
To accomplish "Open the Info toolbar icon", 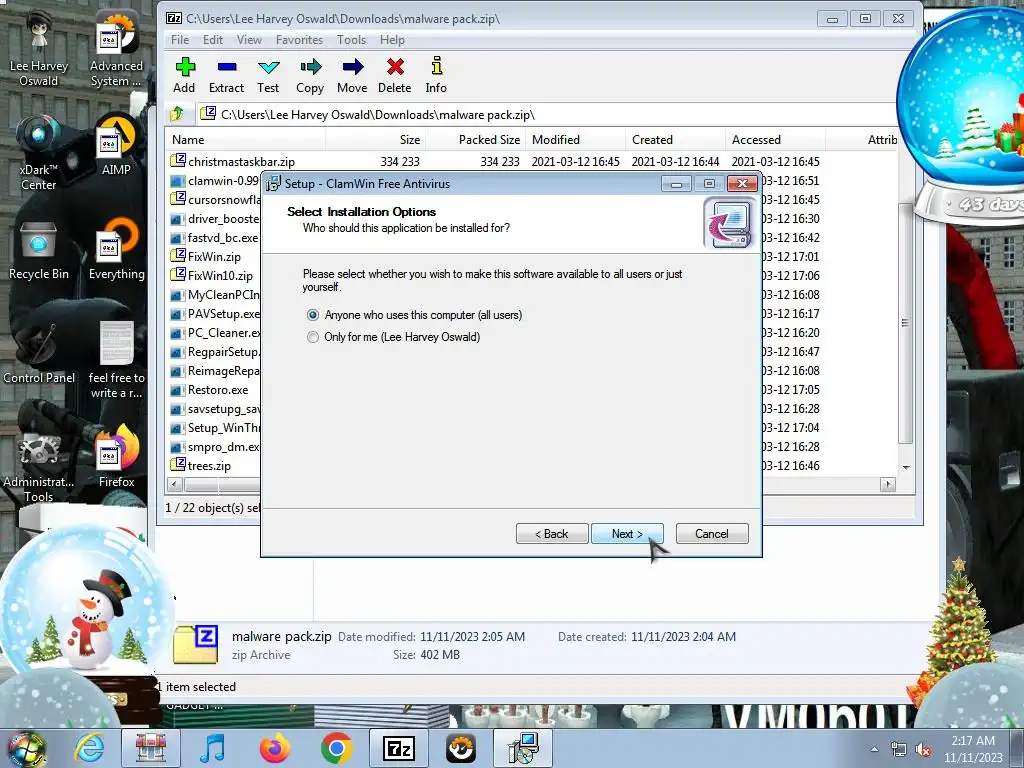I will [x=436, y=75].
